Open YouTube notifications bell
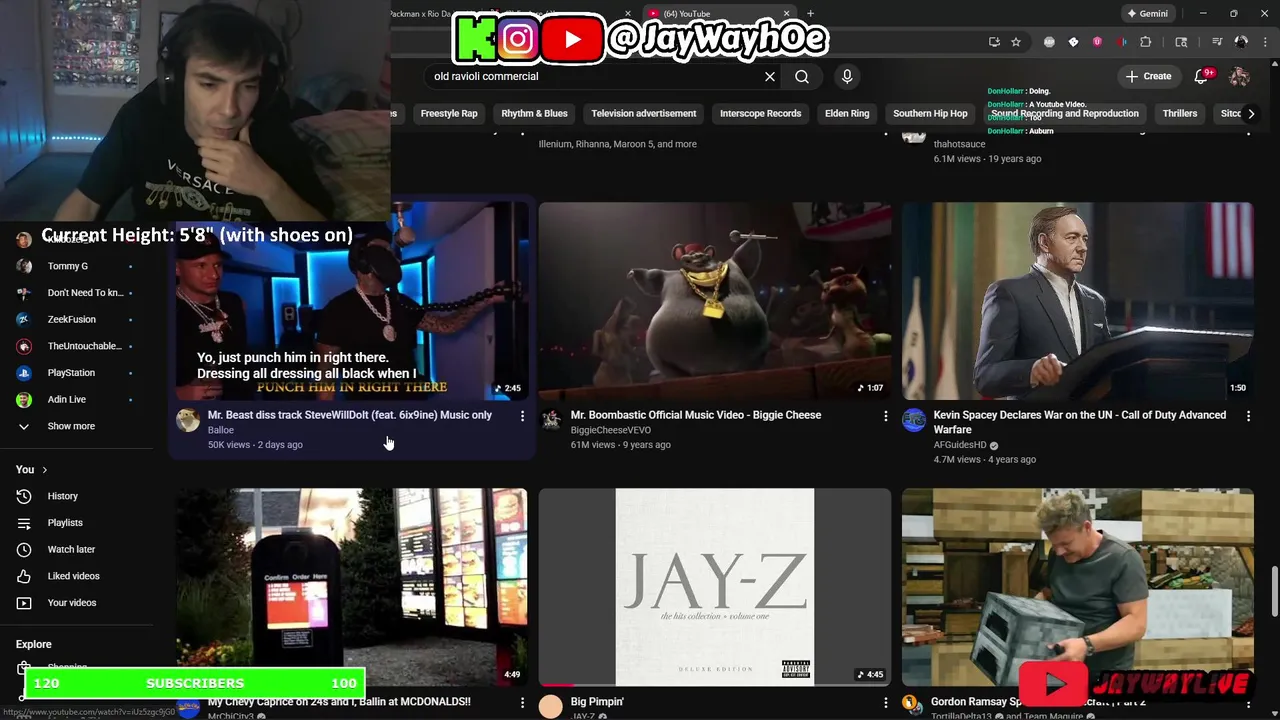This screenshot has width=1280, height=720. (x=1201, y=76)
